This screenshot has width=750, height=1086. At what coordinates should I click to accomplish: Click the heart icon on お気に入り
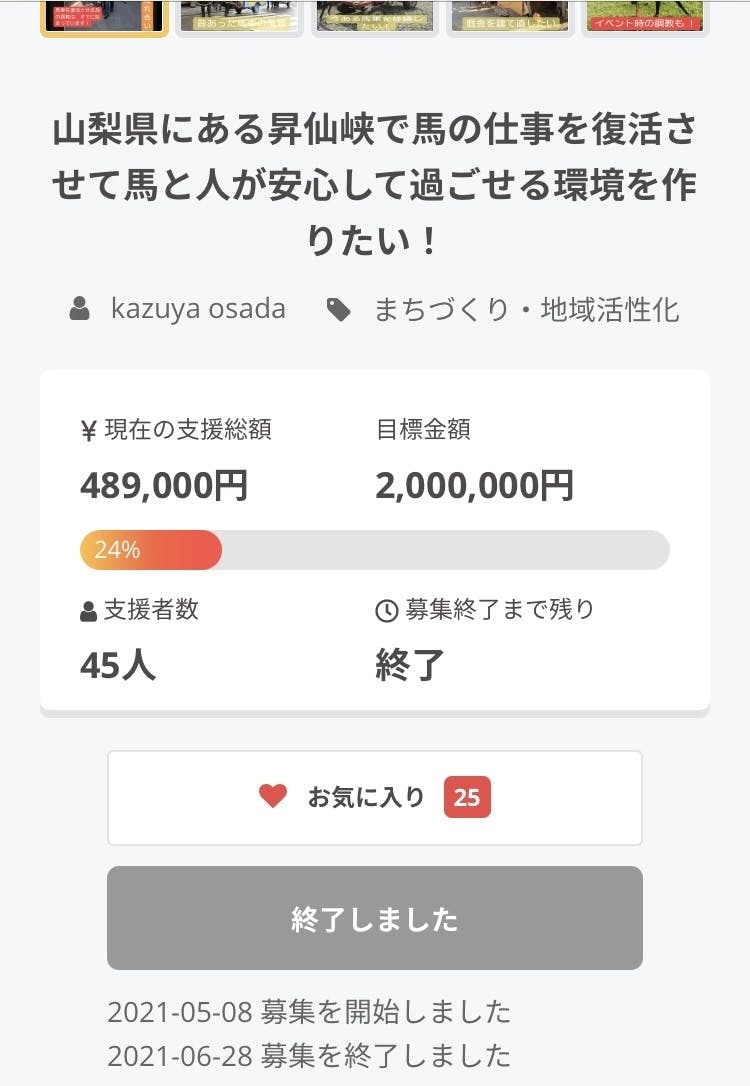tap(273, 796)
